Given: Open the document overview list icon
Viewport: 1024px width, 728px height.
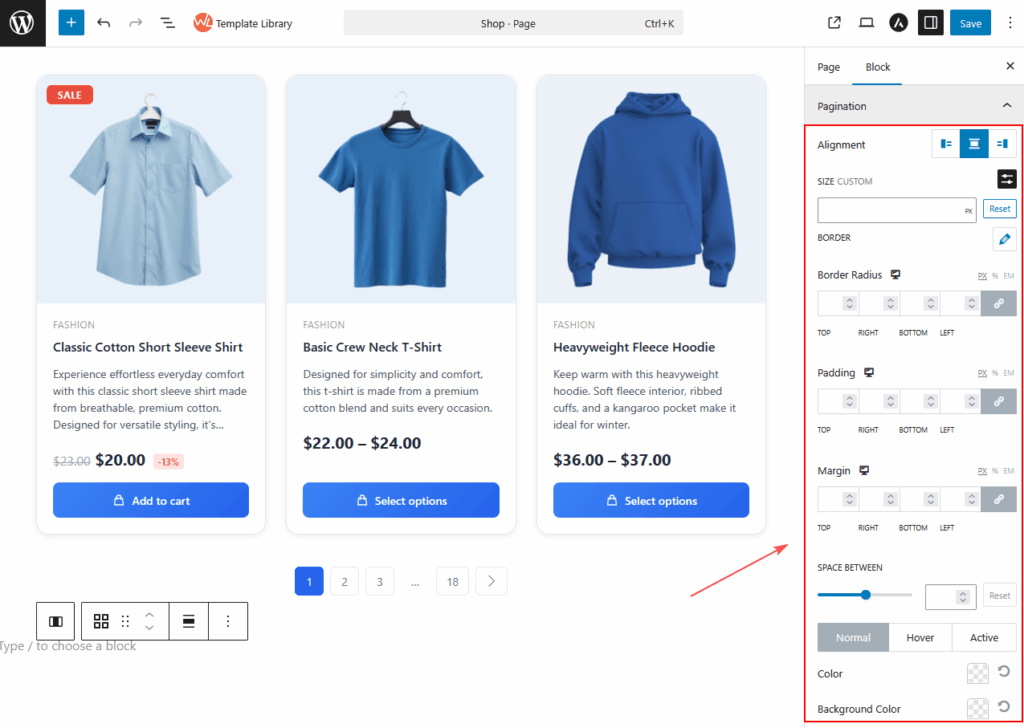Looking at the screenshot, I should pos(167,22).
